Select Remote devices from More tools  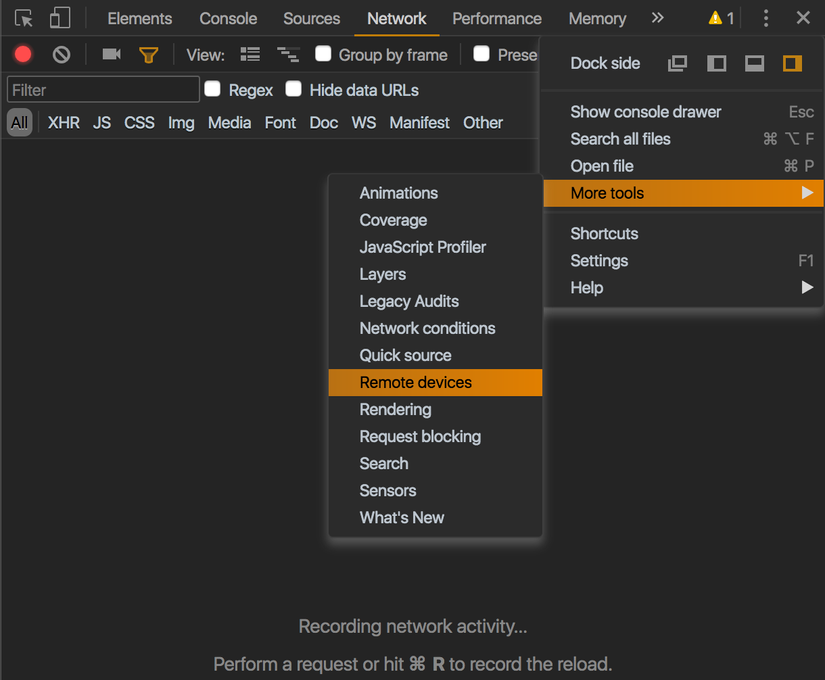(x=416, y=382)
